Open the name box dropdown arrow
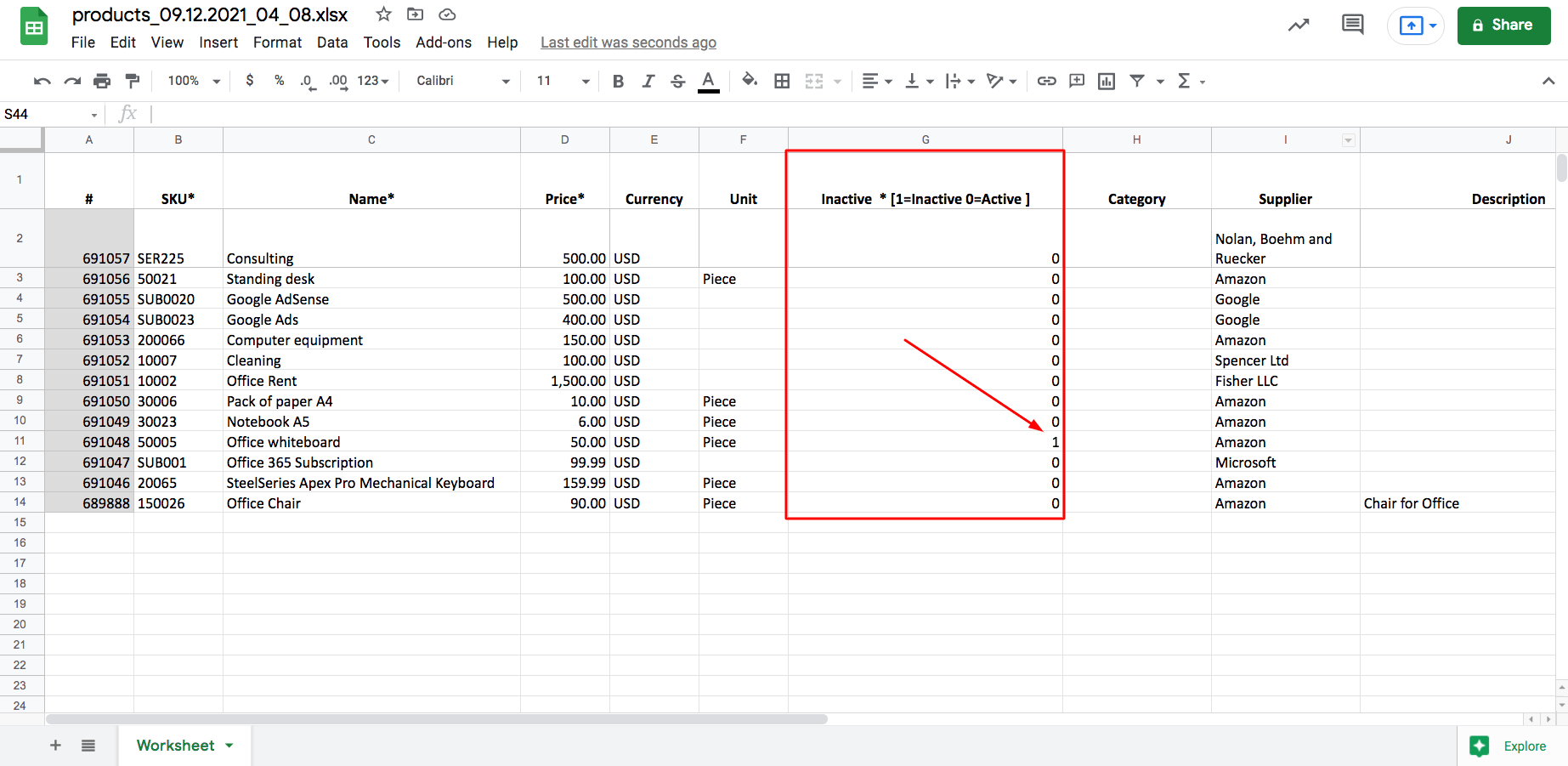 coord(94,115)
